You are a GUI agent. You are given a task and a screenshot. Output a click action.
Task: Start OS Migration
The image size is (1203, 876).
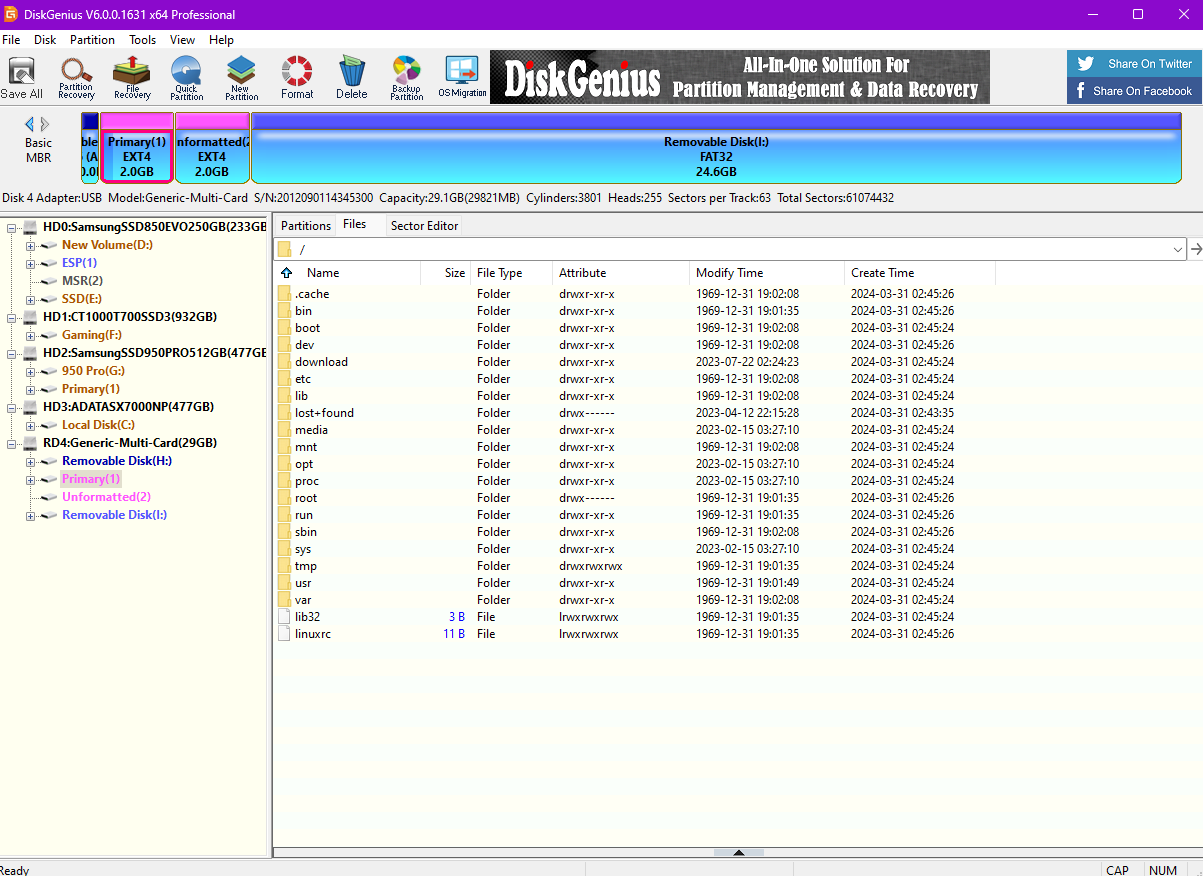coord(461,77)
